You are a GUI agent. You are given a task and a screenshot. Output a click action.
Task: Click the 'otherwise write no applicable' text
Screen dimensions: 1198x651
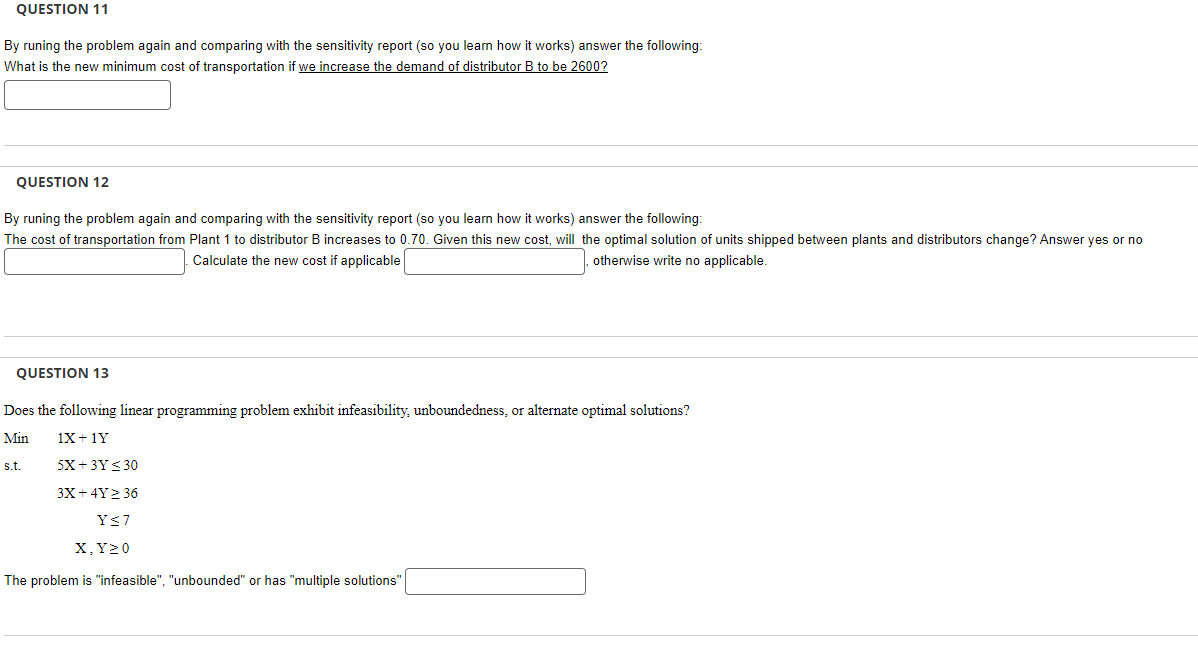pos(680,261)
